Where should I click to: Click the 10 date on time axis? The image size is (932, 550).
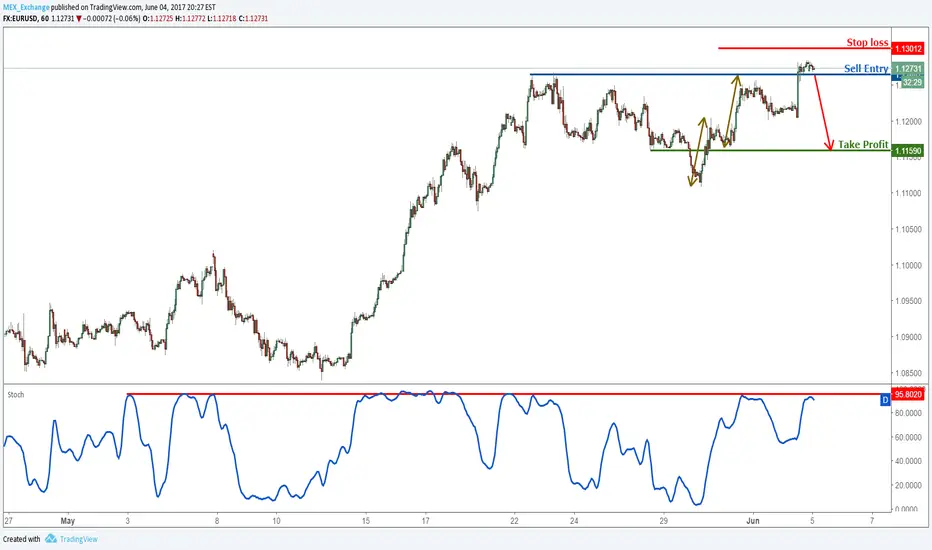[276, 521]
